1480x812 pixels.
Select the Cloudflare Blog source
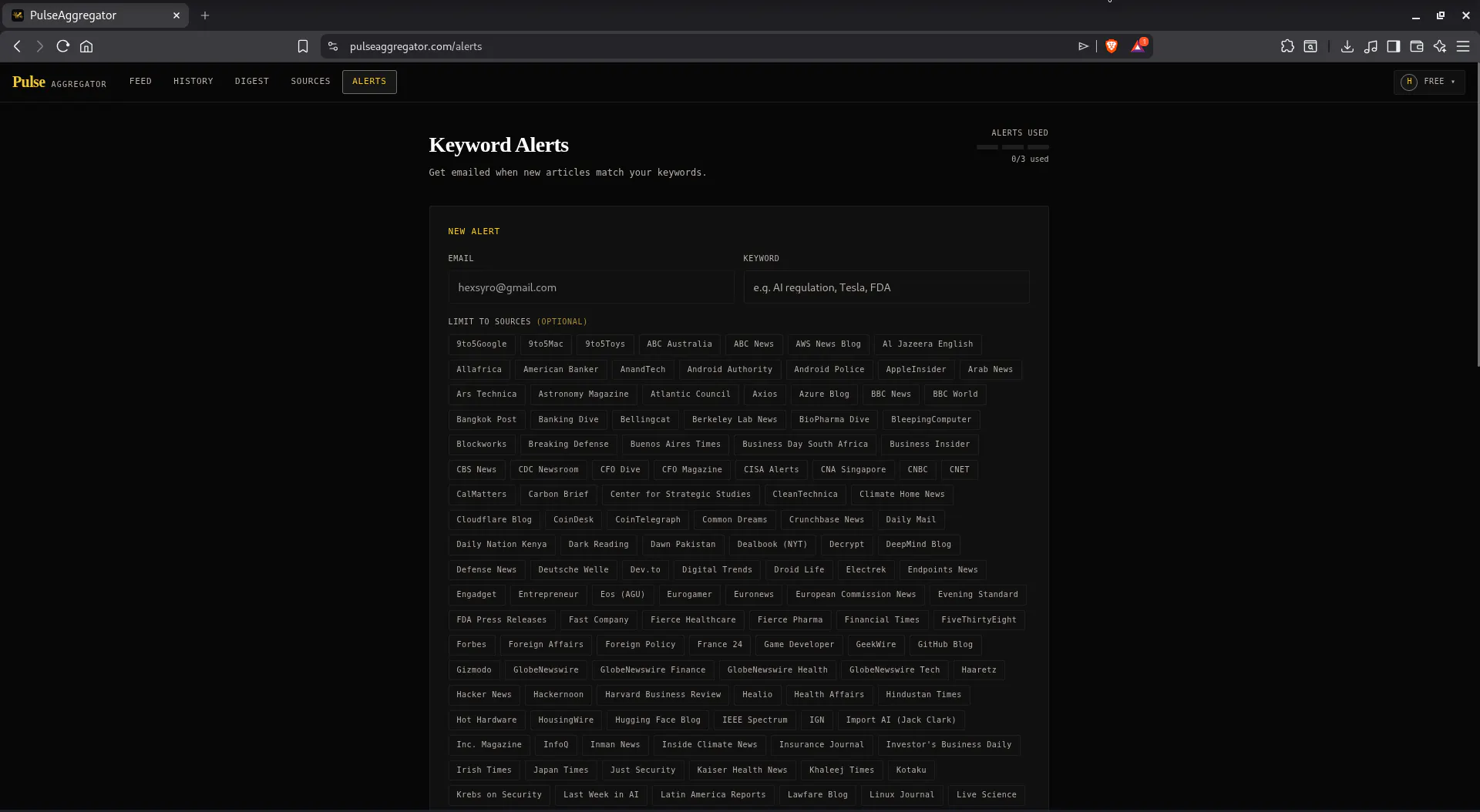click(494, 520)
